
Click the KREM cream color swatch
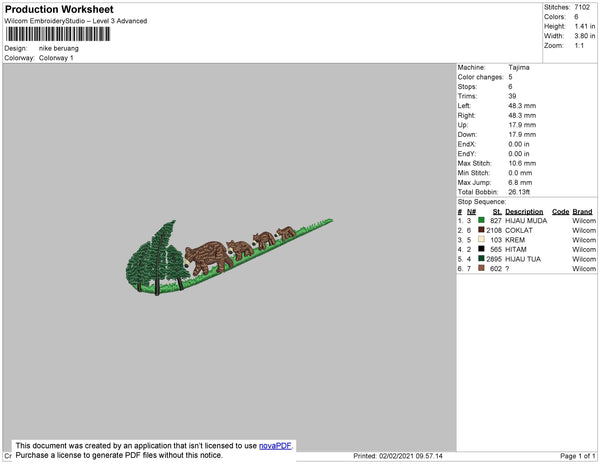click(481, 239)
